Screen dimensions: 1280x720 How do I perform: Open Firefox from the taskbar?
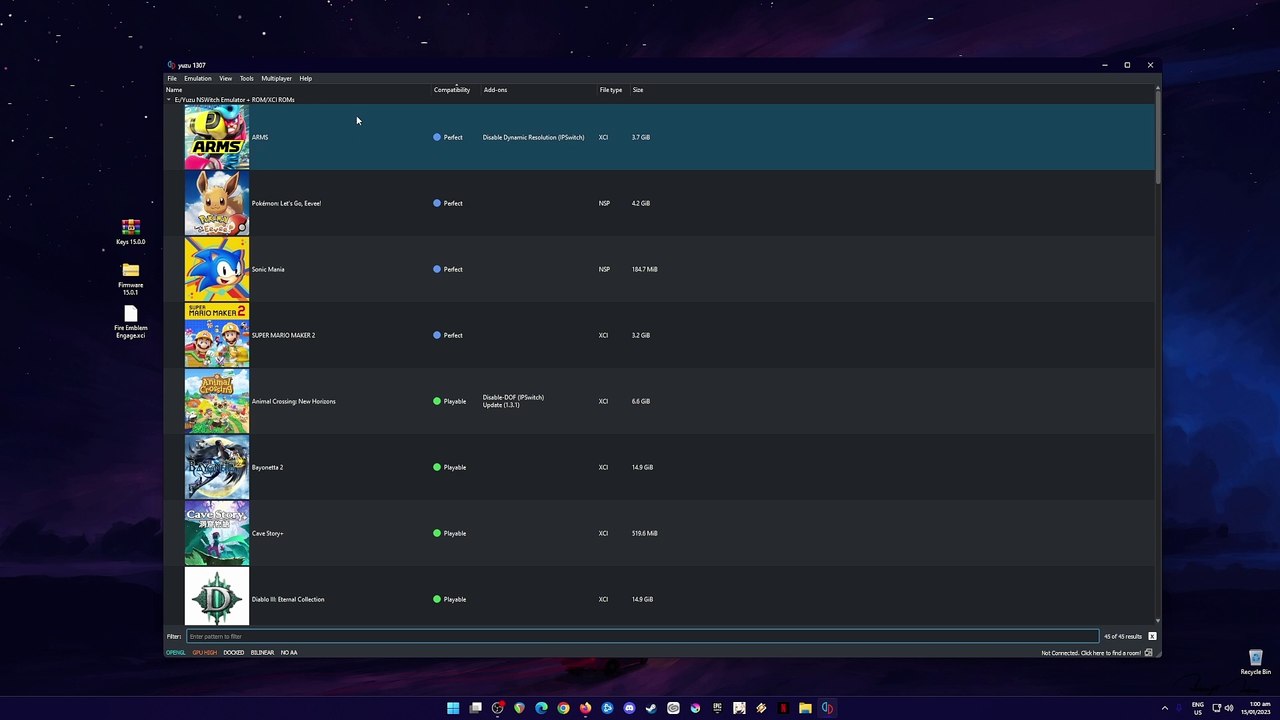point(585,708)
